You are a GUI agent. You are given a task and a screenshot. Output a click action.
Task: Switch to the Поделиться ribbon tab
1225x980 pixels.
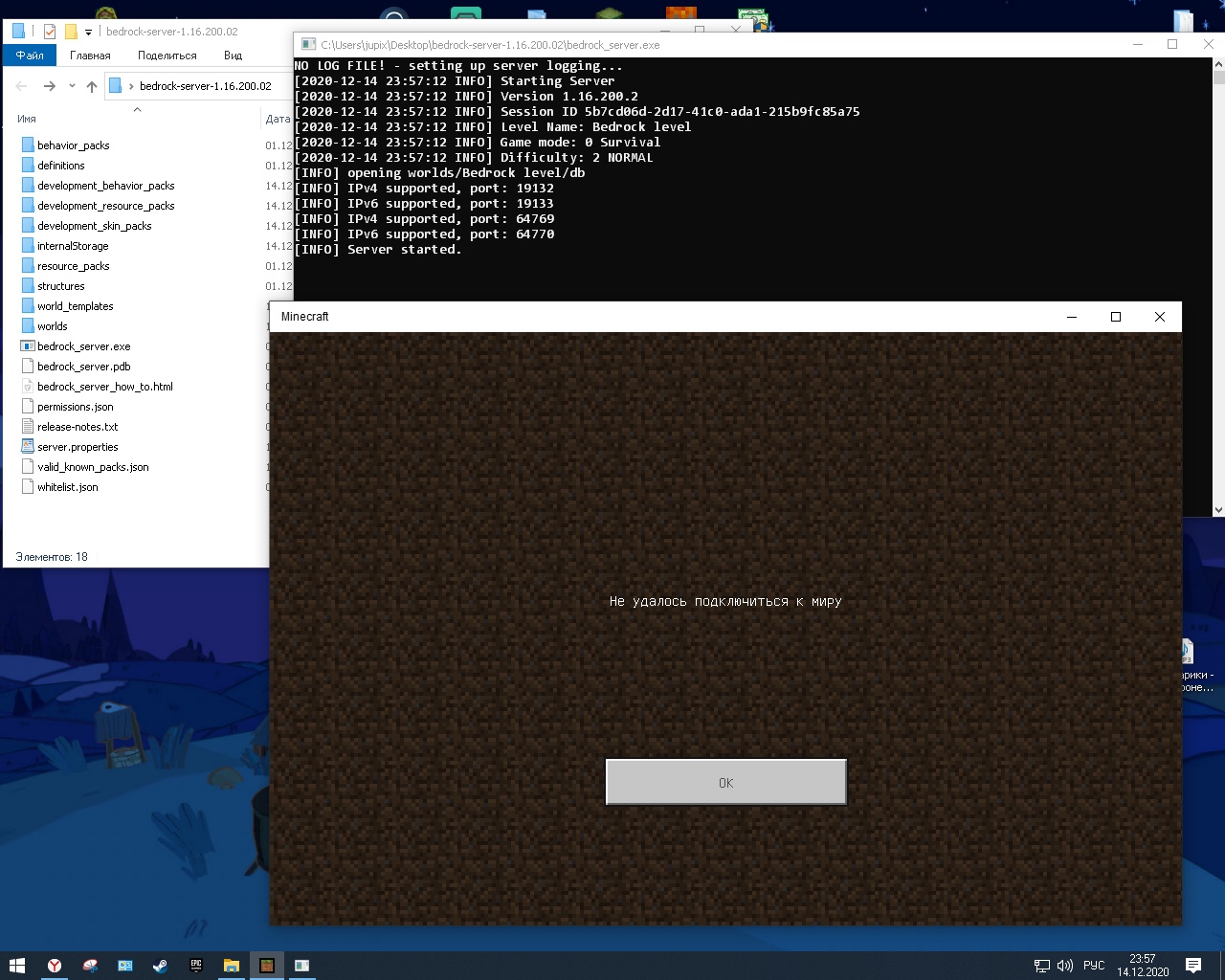[x=167, y=56]
